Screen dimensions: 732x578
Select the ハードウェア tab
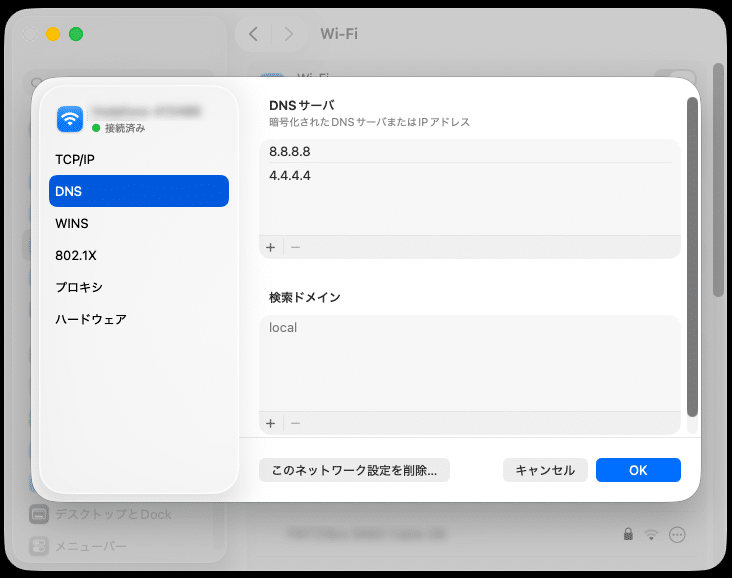click(x=139, y=319)
